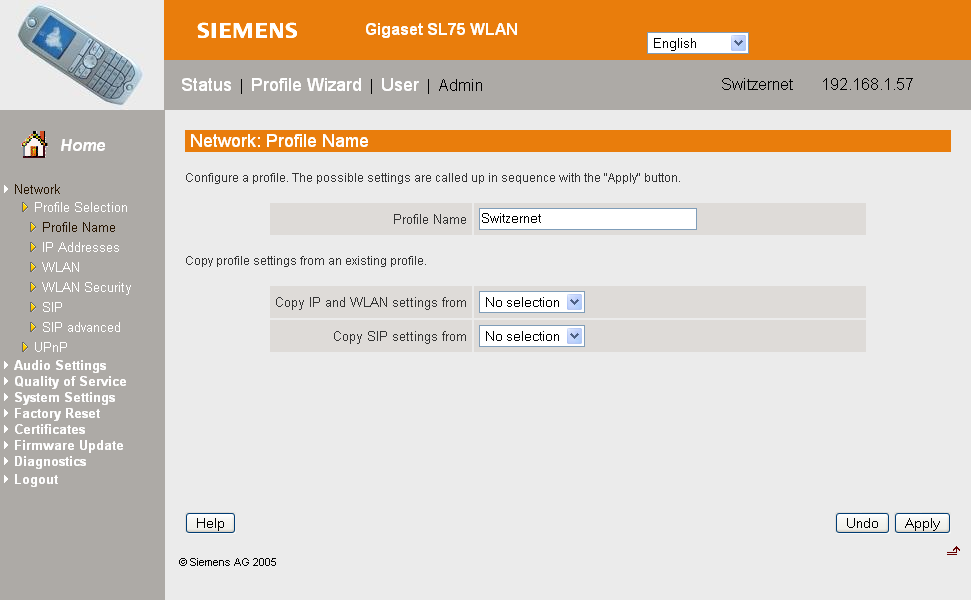The width and height of the screenshot is (971, 600).
Task: Open the SIP sidebar item
Action: pyautogui.click(x=52, y=307)
